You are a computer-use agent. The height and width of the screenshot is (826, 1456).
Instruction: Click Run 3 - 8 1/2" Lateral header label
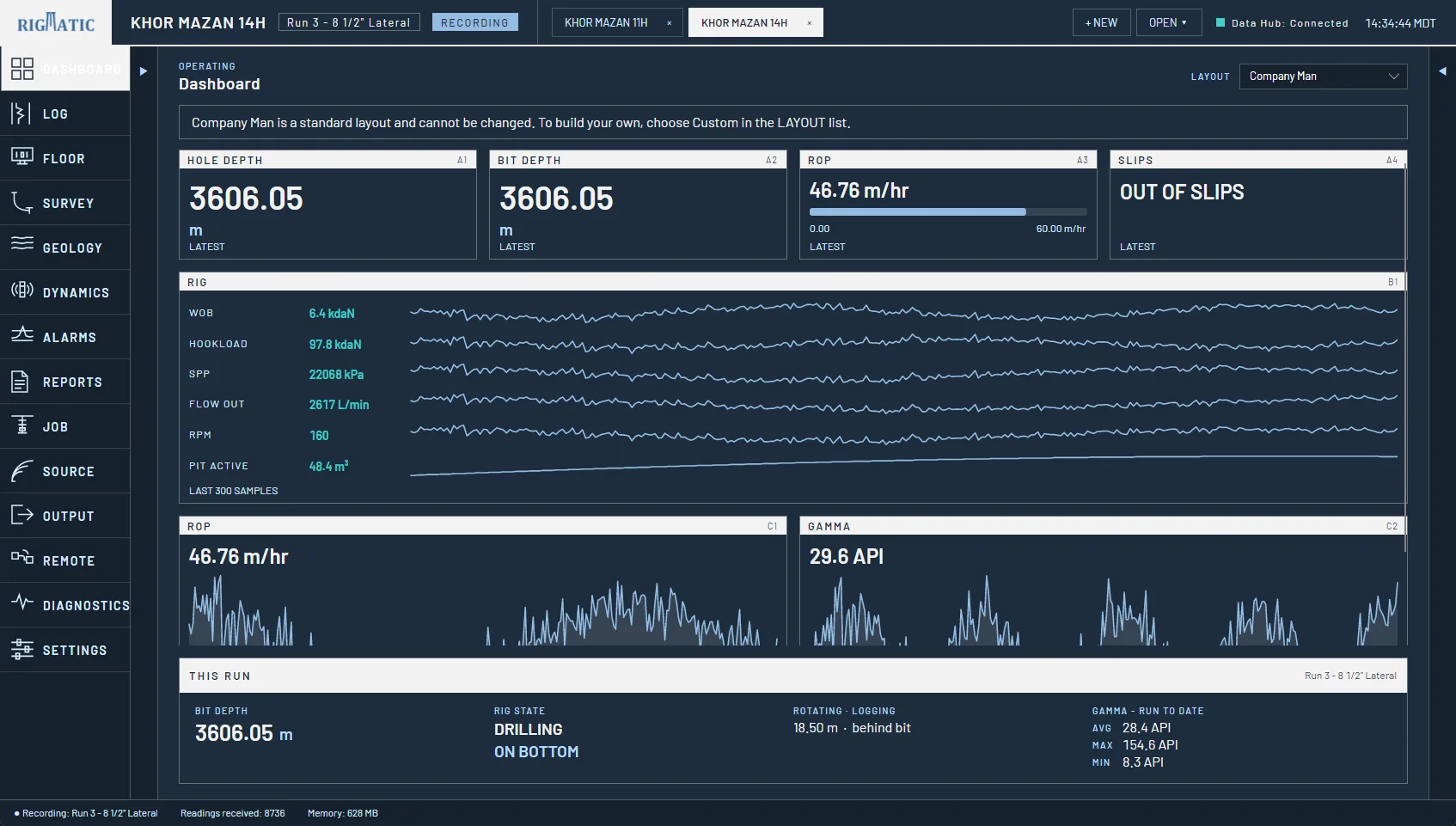tap(349, 22)
